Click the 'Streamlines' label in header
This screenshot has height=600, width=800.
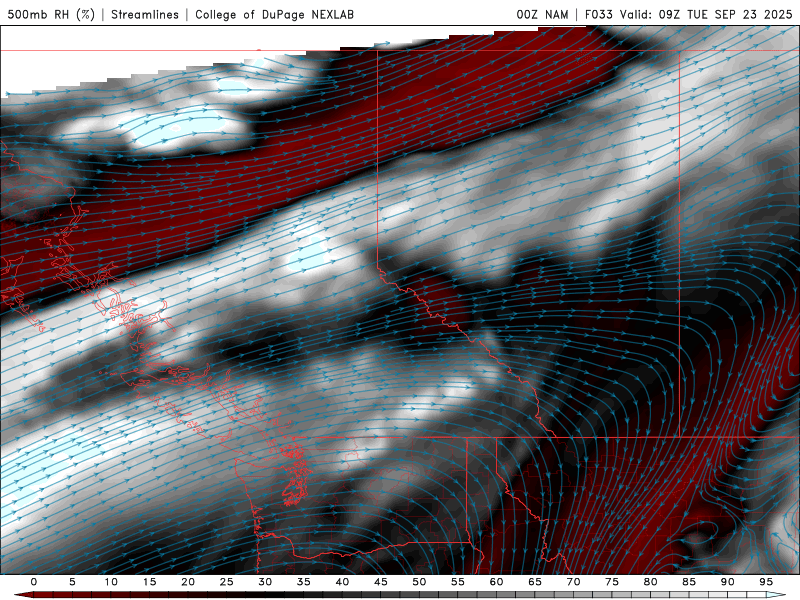(145, 14)
